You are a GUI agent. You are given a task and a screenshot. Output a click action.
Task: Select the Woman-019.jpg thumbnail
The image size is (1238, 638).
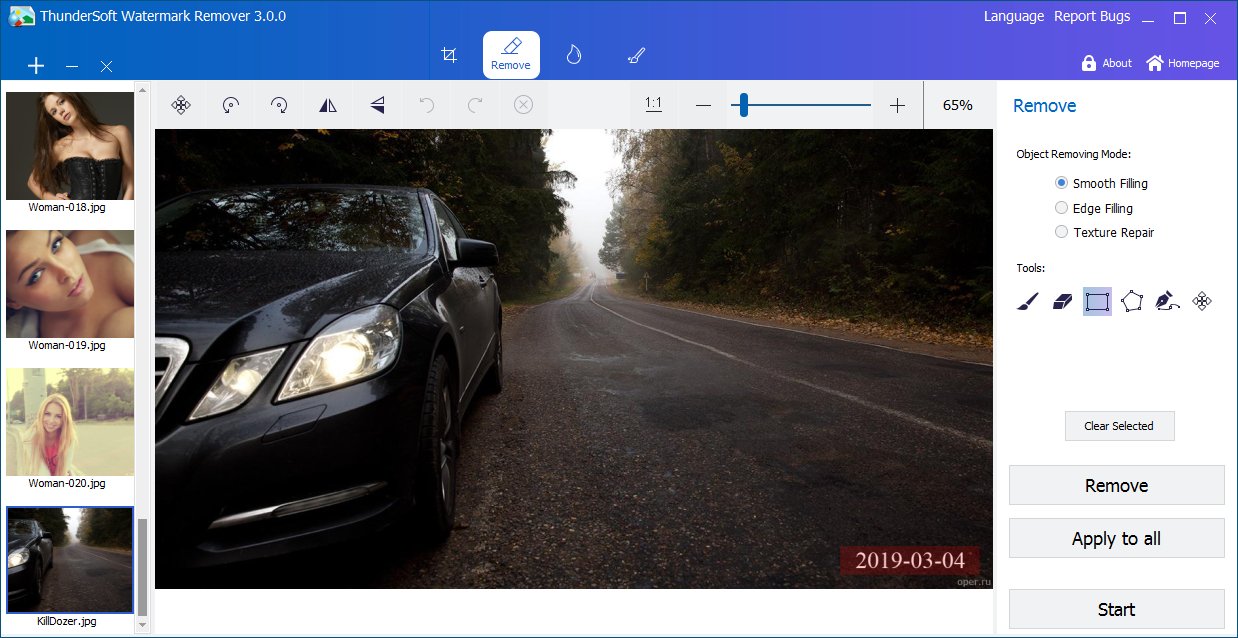(70, 284)
